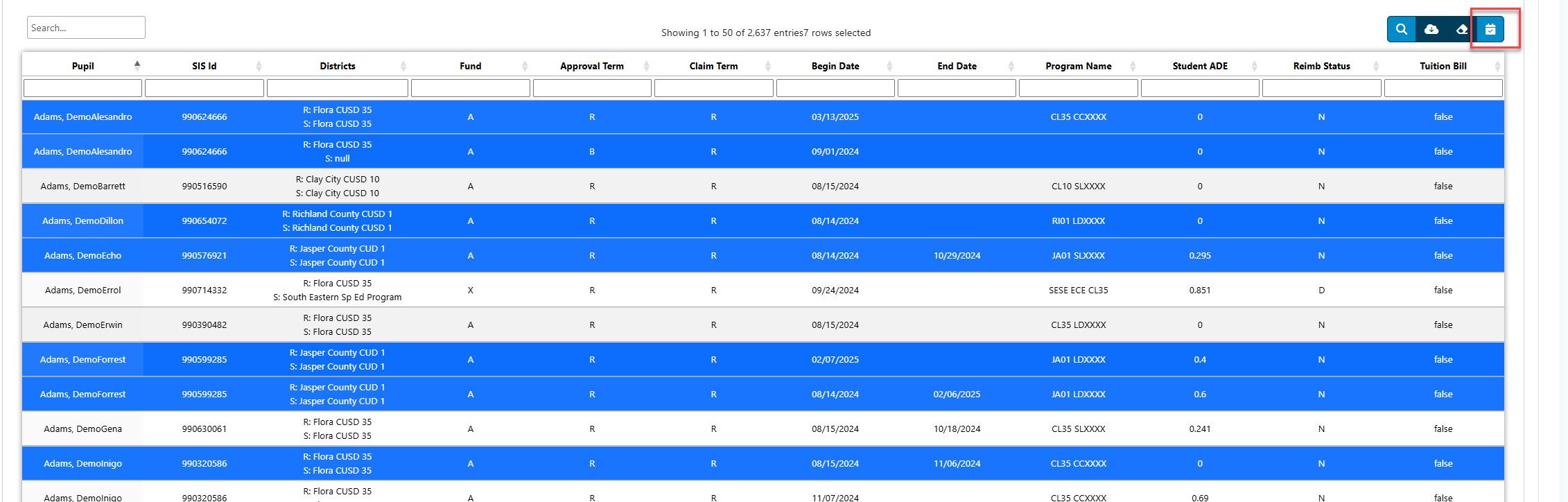
Task: Click program name SESE ECE CL35
Action: point(1079,290)
